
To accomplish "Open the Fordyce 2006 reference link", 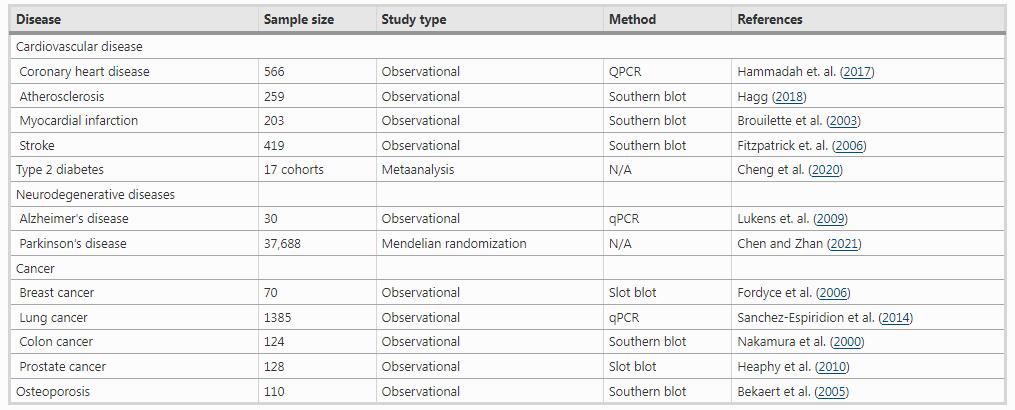I will (834, 293).
